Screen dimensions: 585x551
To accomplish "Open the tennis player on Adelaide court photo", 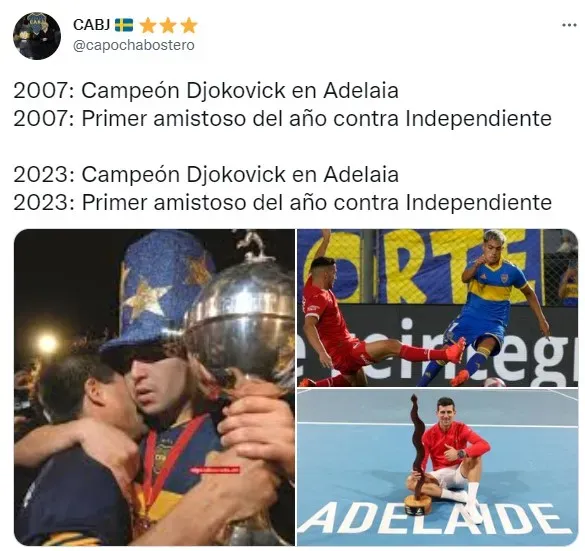I will click(438, 467).
